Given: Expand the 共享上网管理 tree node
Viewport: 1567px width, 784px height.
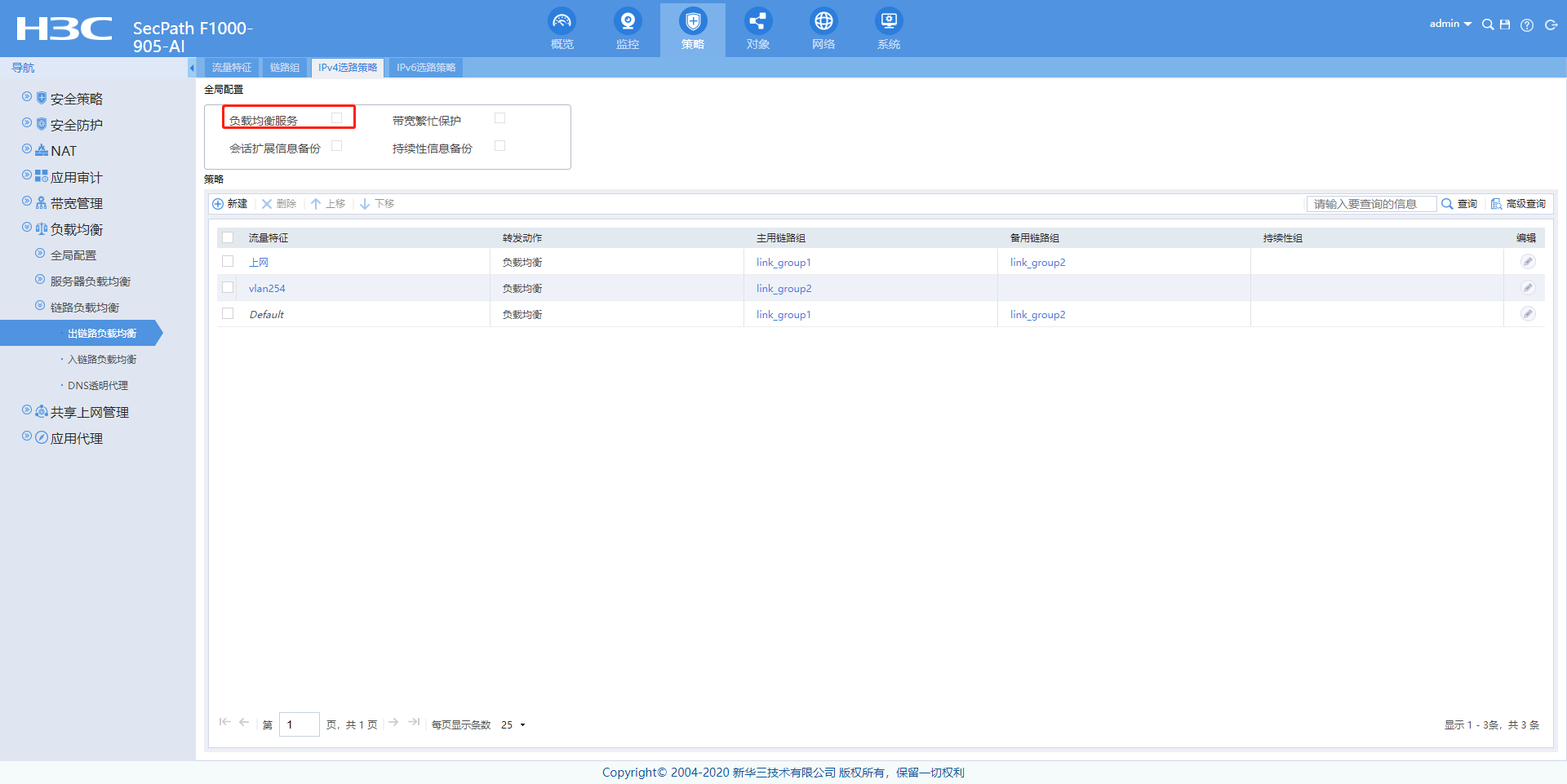Looking at the screenshot, I should 27,410.
